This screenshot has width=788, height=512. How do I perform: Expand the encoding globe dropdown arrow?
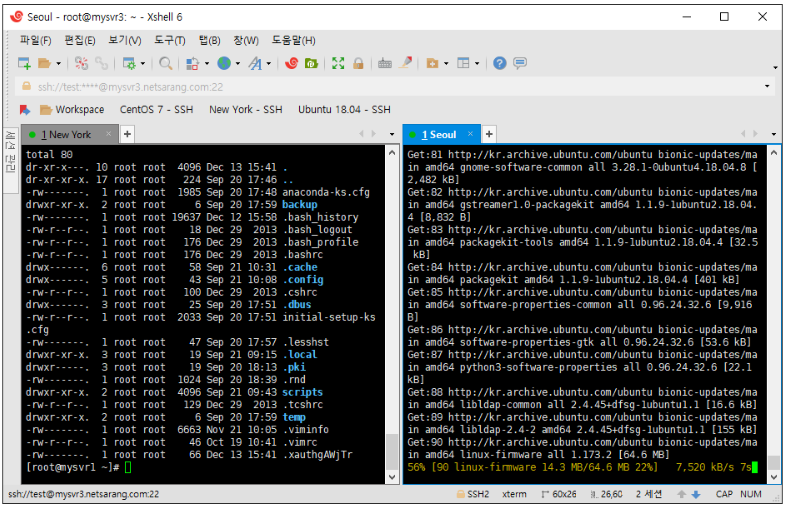238,64
